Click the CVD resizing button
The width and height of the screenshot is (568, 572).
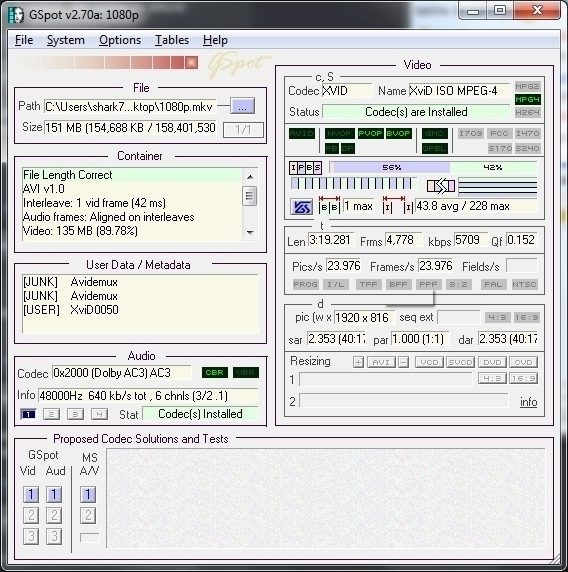point(523,362)
